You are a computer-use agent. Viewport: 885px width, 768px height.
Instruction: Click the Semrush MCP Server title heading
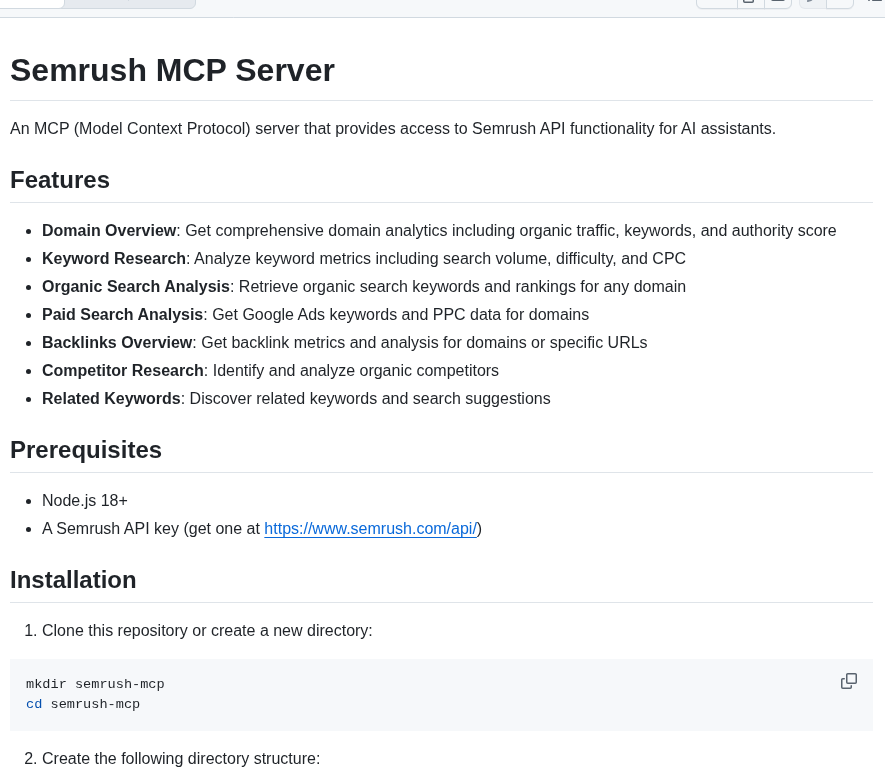pos(172,71)
